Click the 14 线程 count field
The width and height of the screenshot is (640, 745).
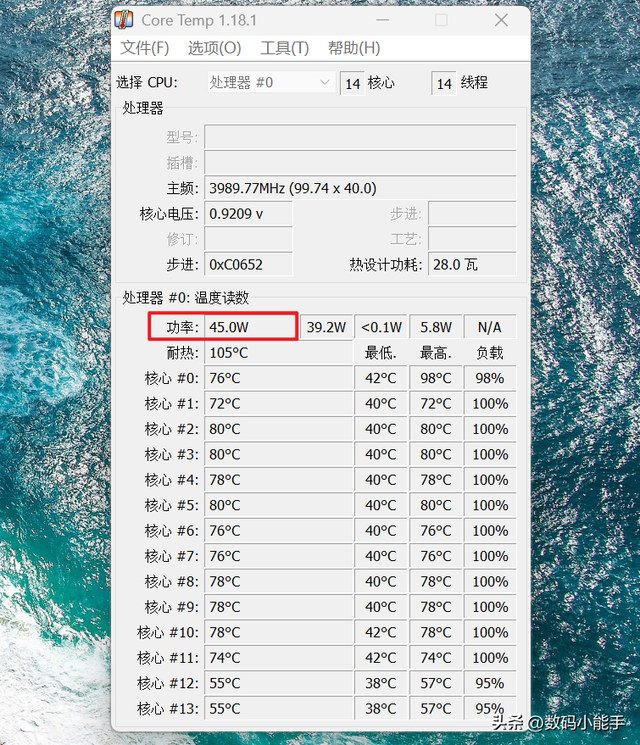444,84
